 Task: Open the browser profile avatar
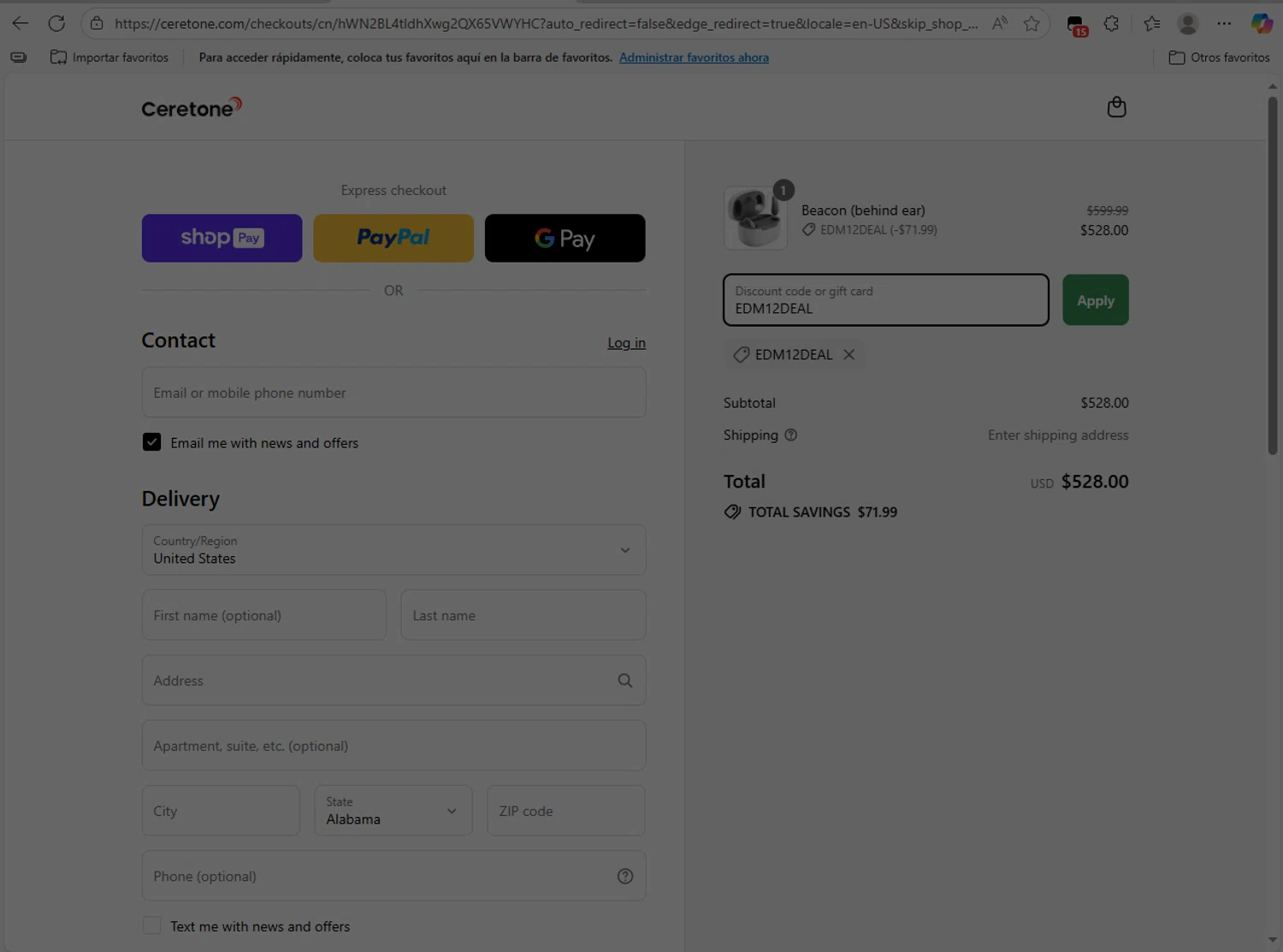[1187, 23]
